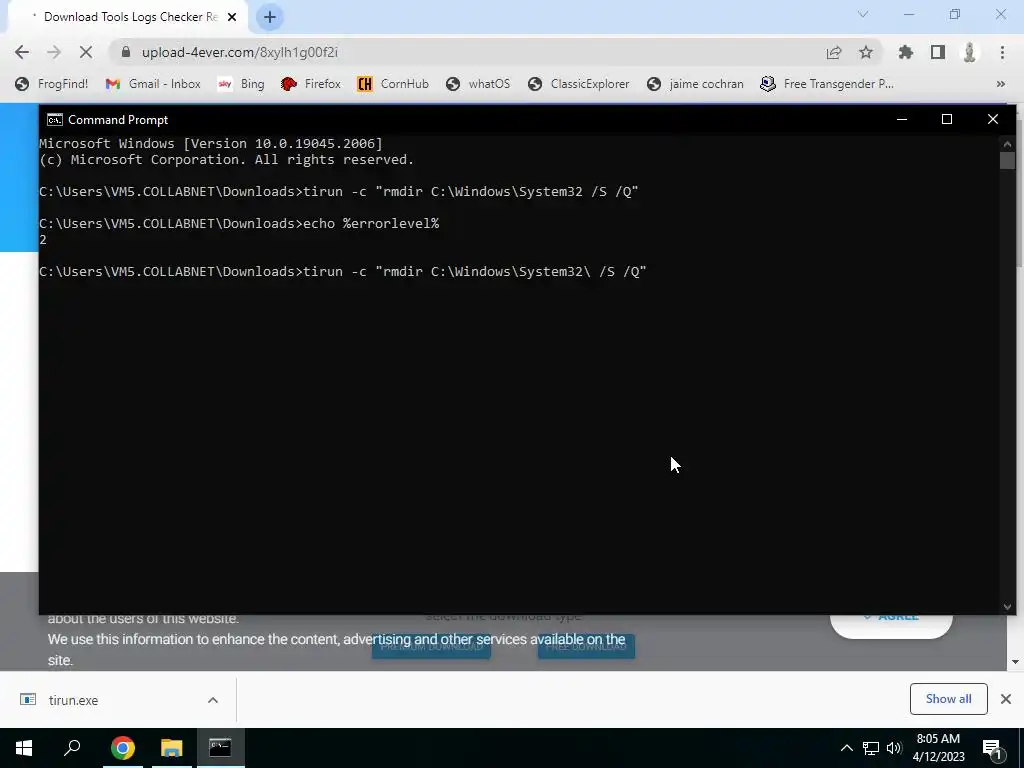Viewport: 1024px width, 768px height.
Task: Open File Explorer from the taskbar
Action: [172, 748]
